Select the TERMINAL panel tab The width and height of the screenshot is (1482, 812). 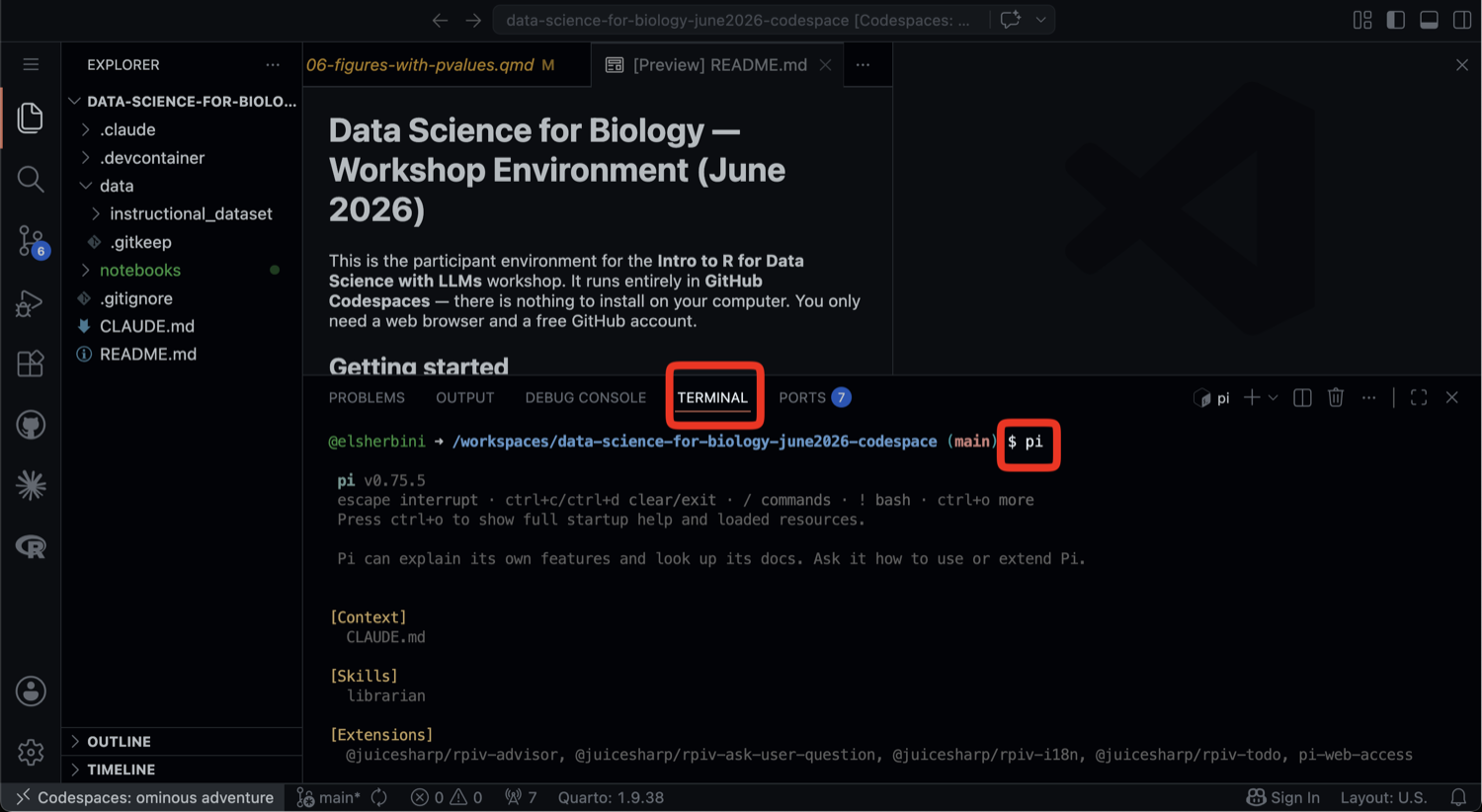712,397
